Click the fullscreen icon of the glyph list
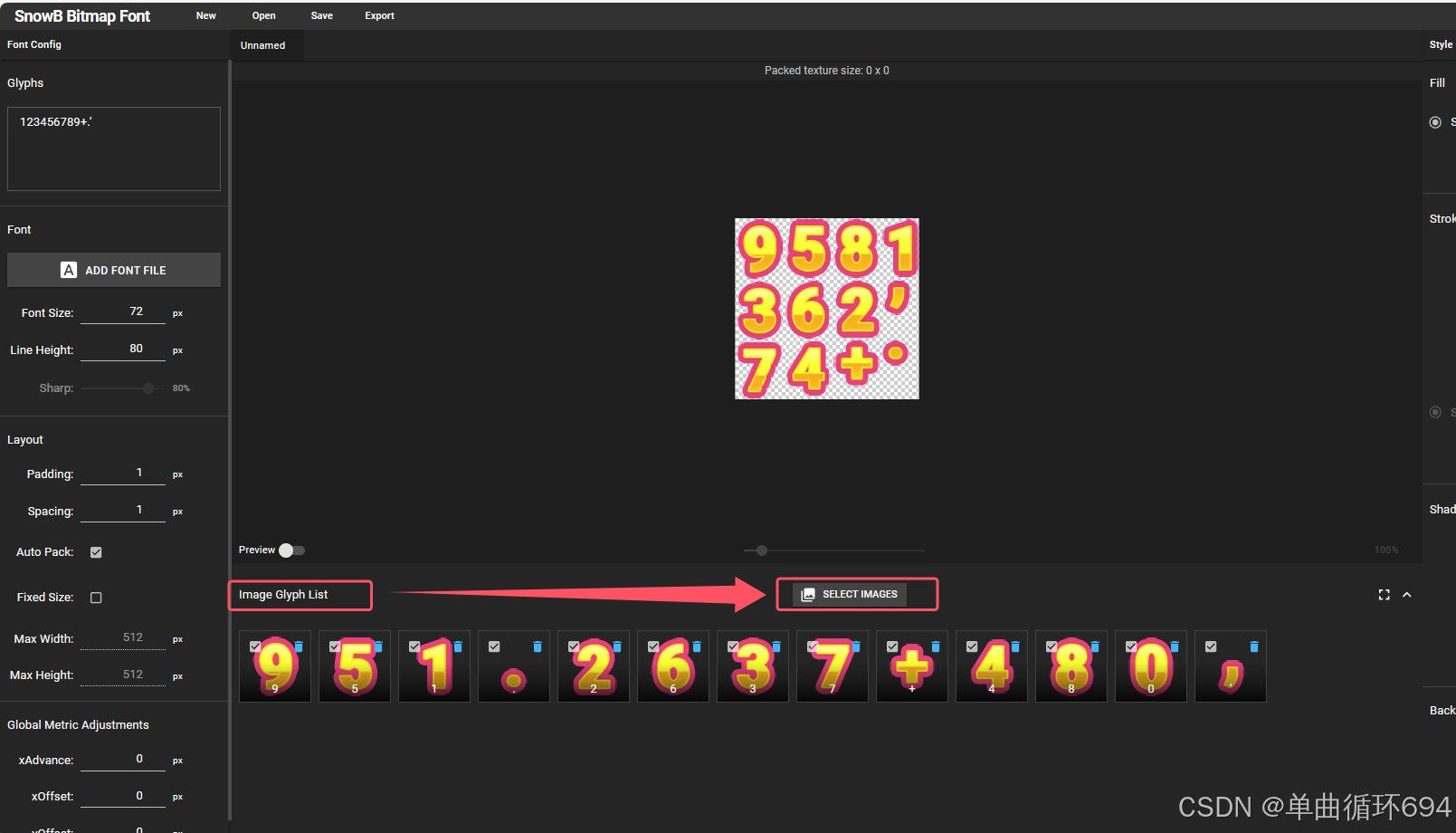 1384,595
